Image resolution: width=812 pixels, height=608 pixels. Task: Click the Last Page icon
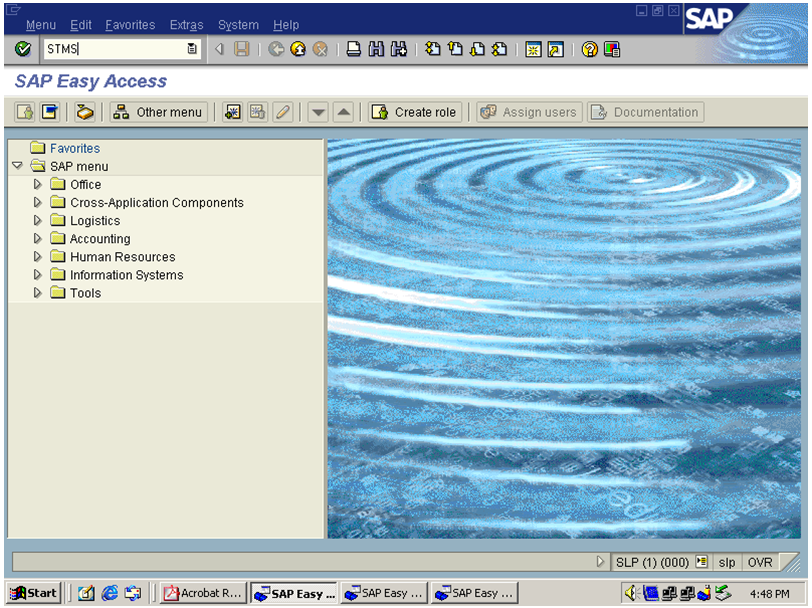tap(500, 49)
